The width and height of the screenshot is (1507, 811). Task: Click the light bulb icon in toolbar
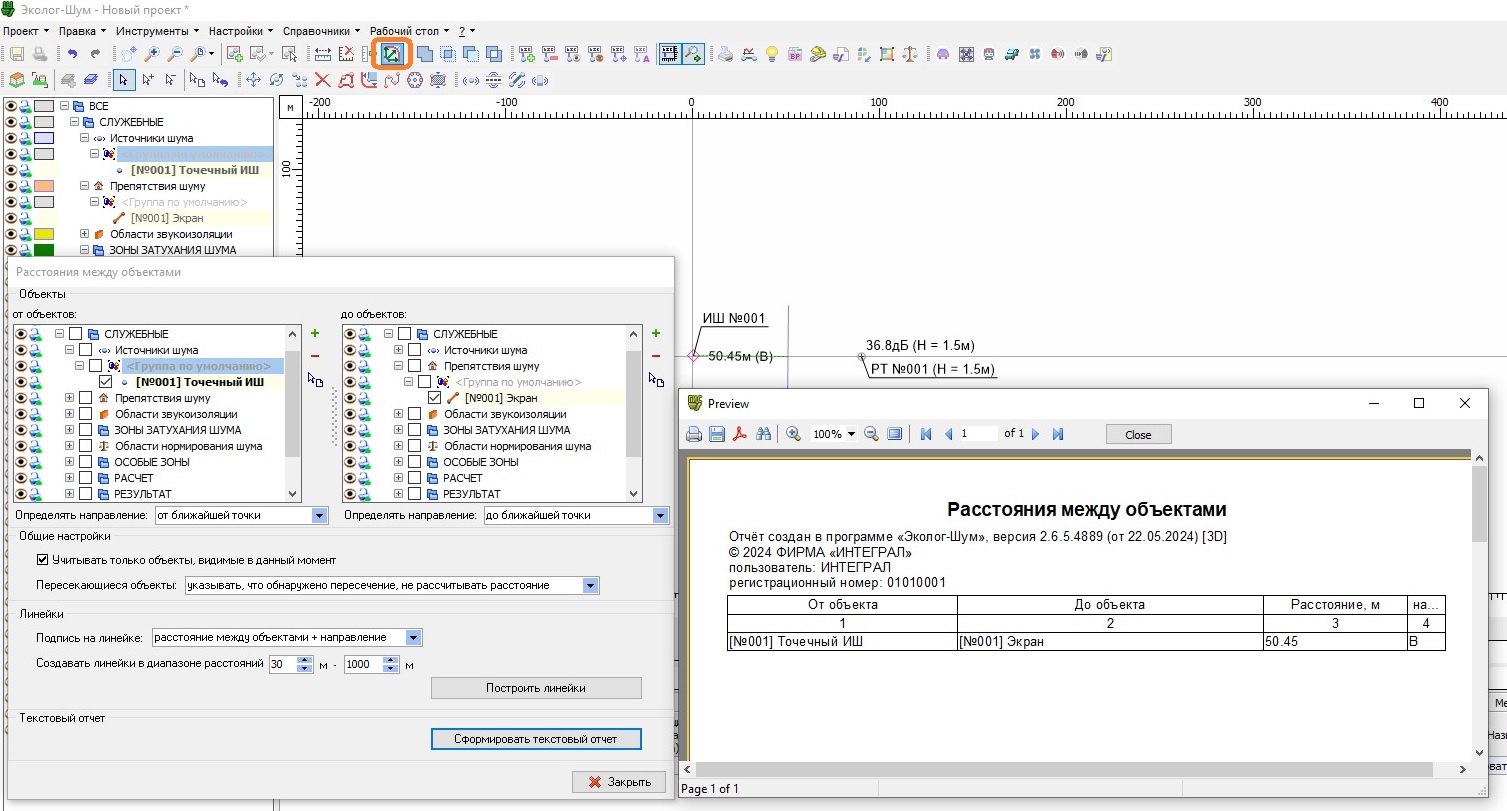(771, 54)
